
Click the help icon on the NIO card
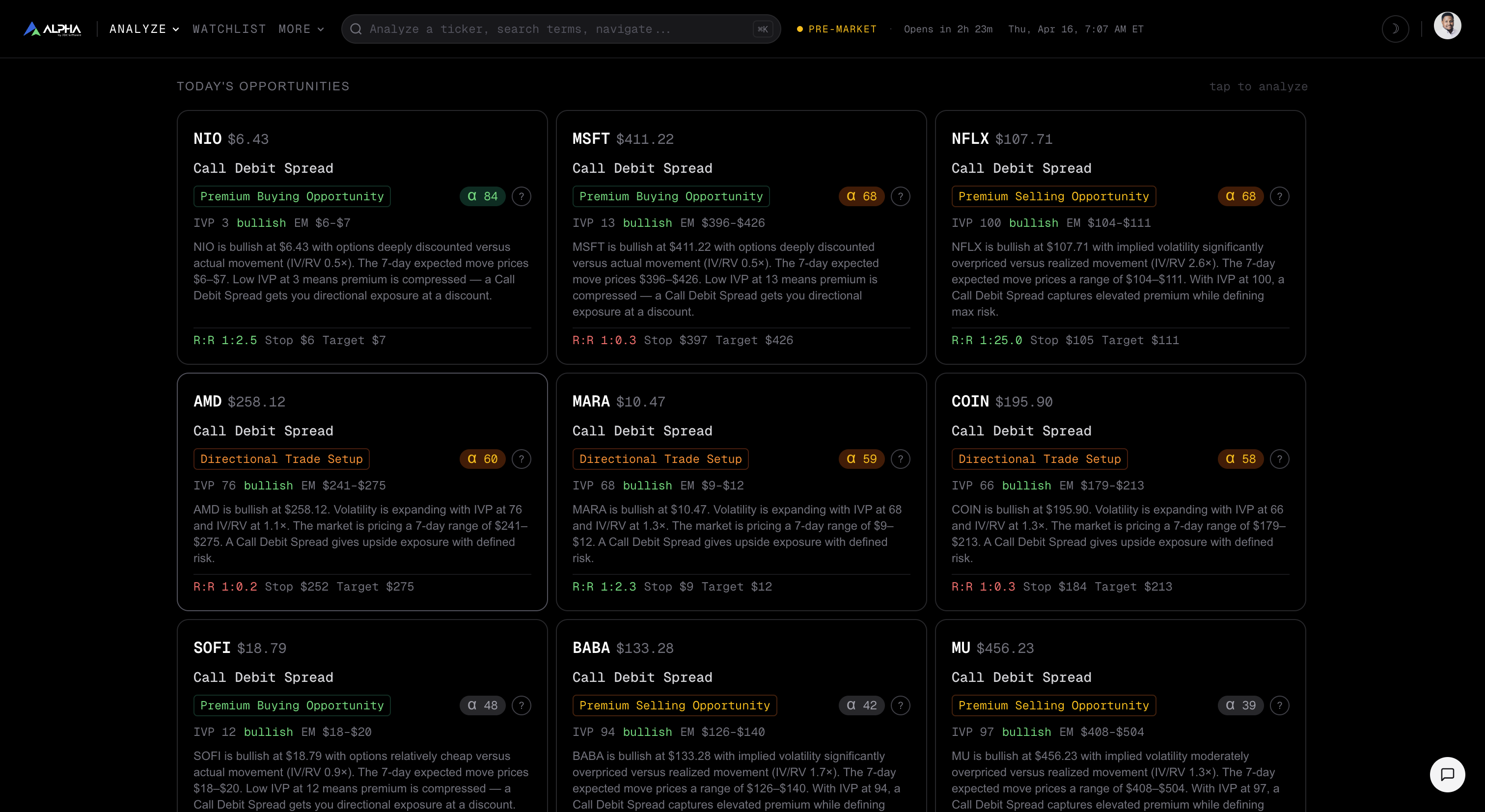coord(522,196)
